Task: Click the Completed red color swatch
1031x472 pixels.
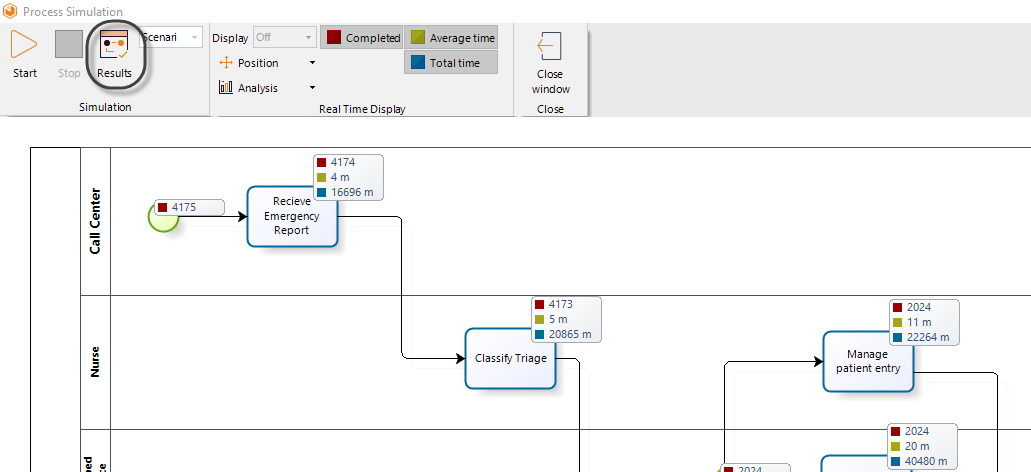Action: pos(334,37)
